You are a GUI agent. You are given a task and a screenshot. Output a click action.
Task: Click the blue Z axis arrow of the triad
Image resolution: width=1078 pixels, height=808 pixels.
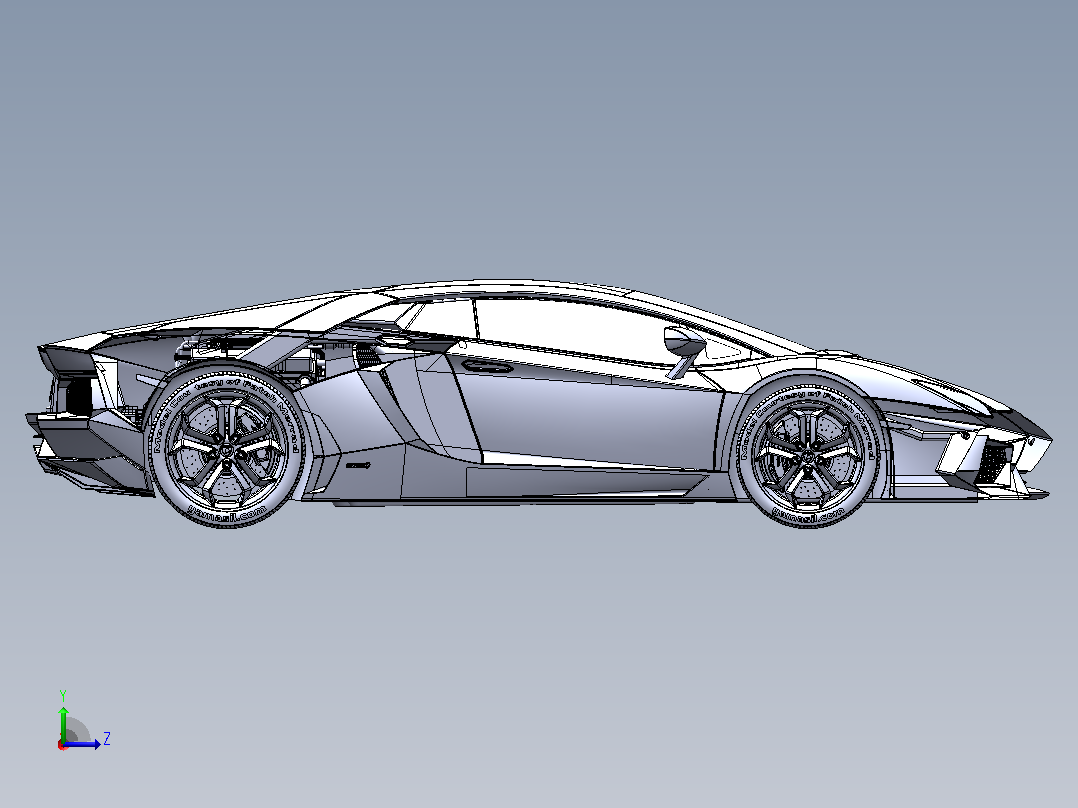coord(82,744)
